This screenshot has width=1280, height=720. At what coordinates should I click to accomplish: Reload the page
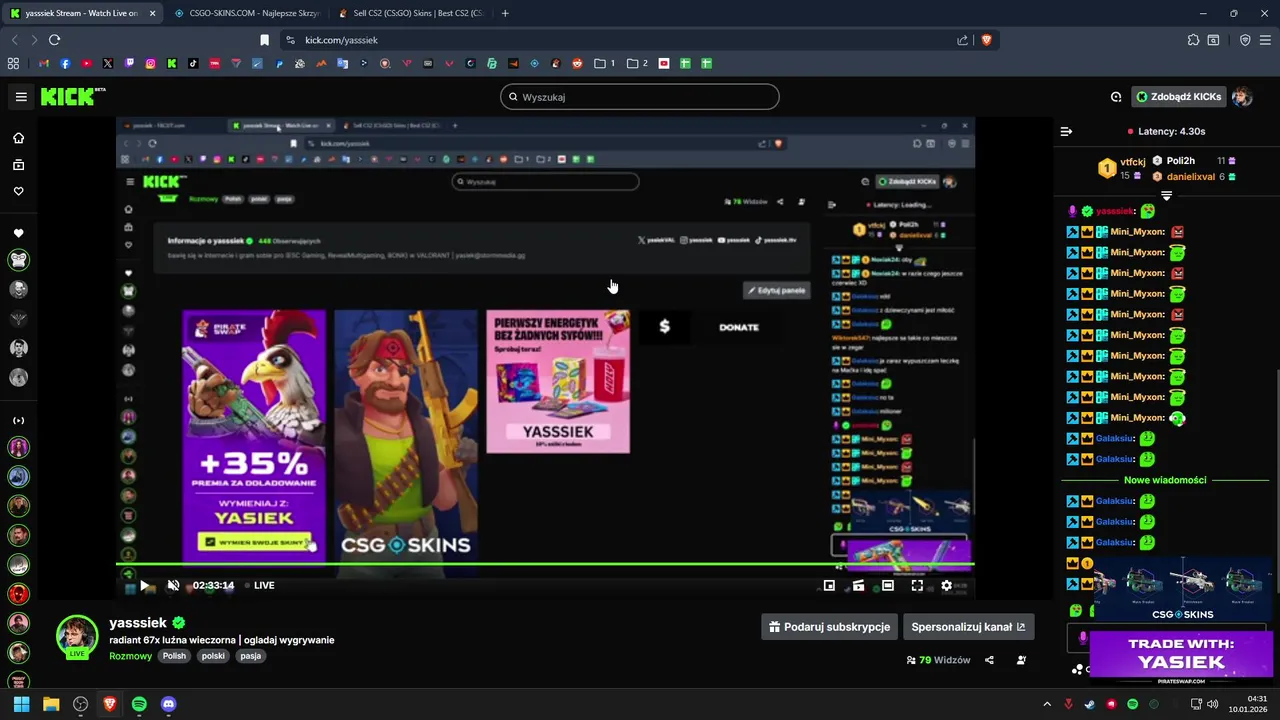[x=54, y=40]
